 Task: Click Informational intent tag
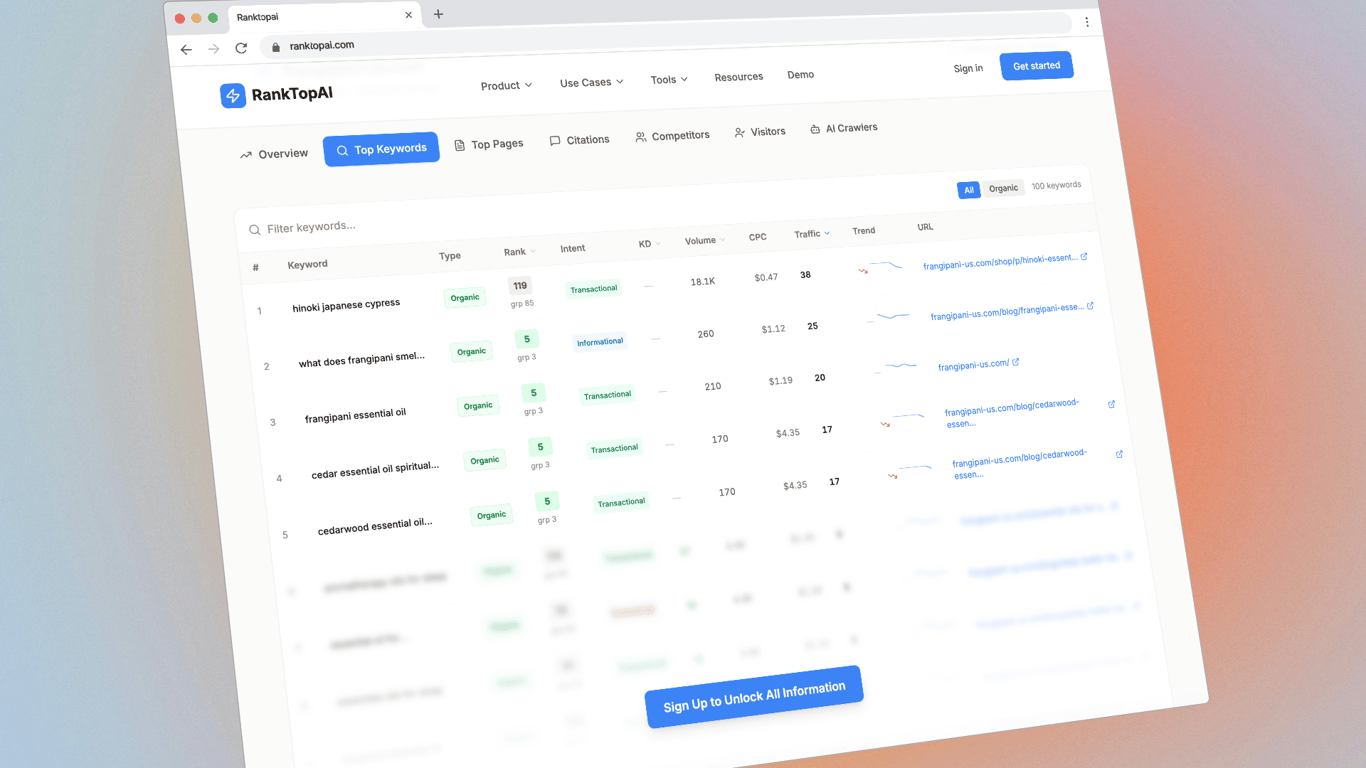coord(599,342)
